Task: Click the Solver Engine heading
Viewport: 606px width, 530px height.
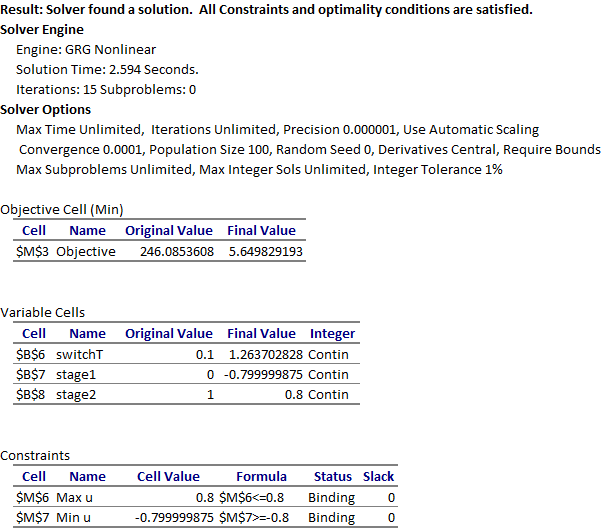Action: pos(42,29)
